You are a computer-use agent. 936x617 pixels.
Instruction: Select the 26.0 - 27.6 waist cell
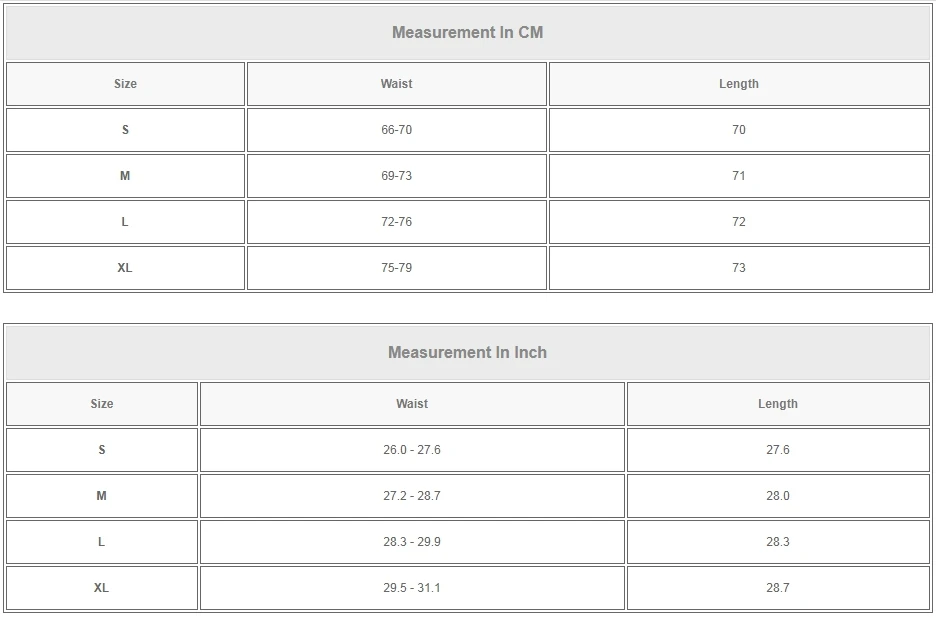(412, 450)
